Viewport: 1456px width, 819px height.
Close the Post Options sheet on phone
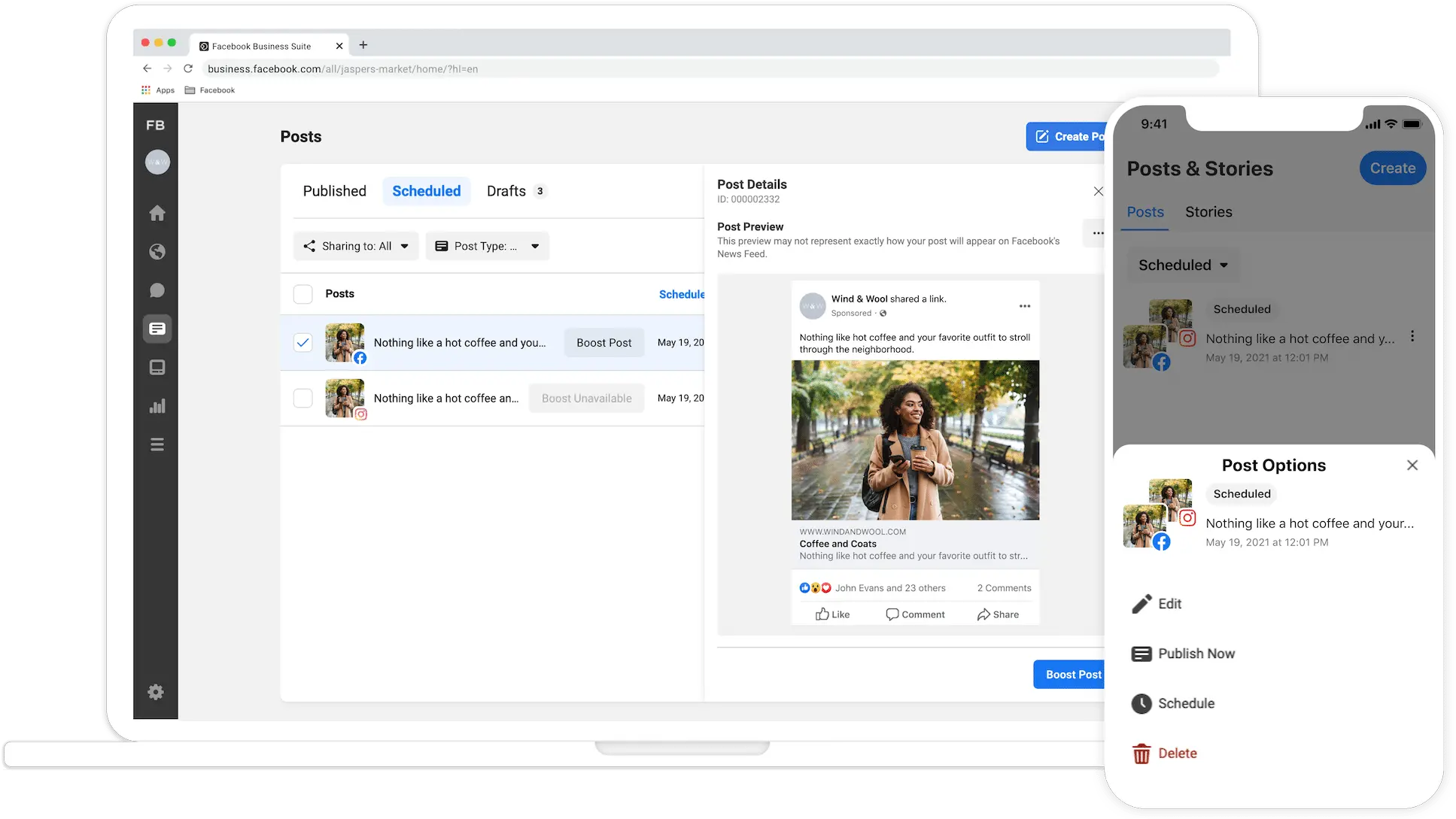pyautogui.click(x=1412, y=466)
